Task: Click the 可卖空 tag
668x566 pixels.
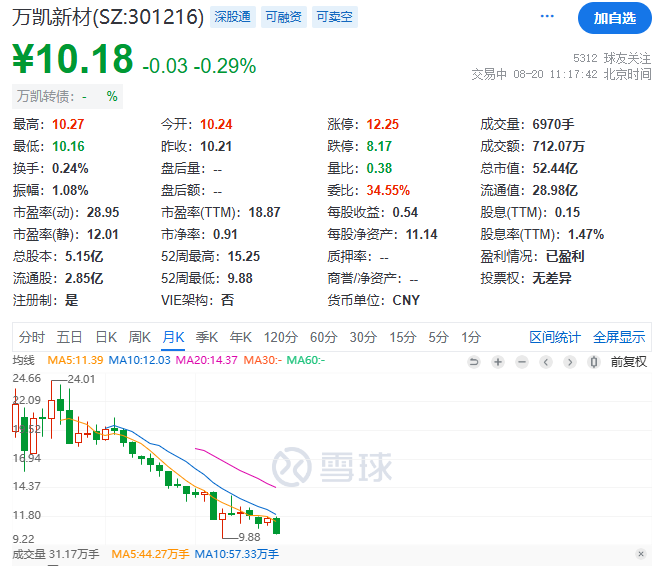Action: 334,17
